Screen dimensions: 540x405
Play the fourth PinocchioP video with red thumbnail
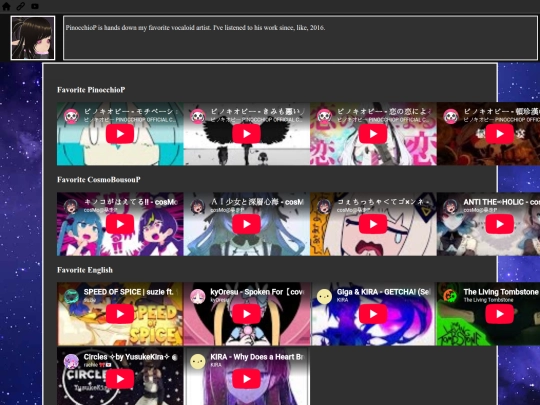click(x=500, y=134)
